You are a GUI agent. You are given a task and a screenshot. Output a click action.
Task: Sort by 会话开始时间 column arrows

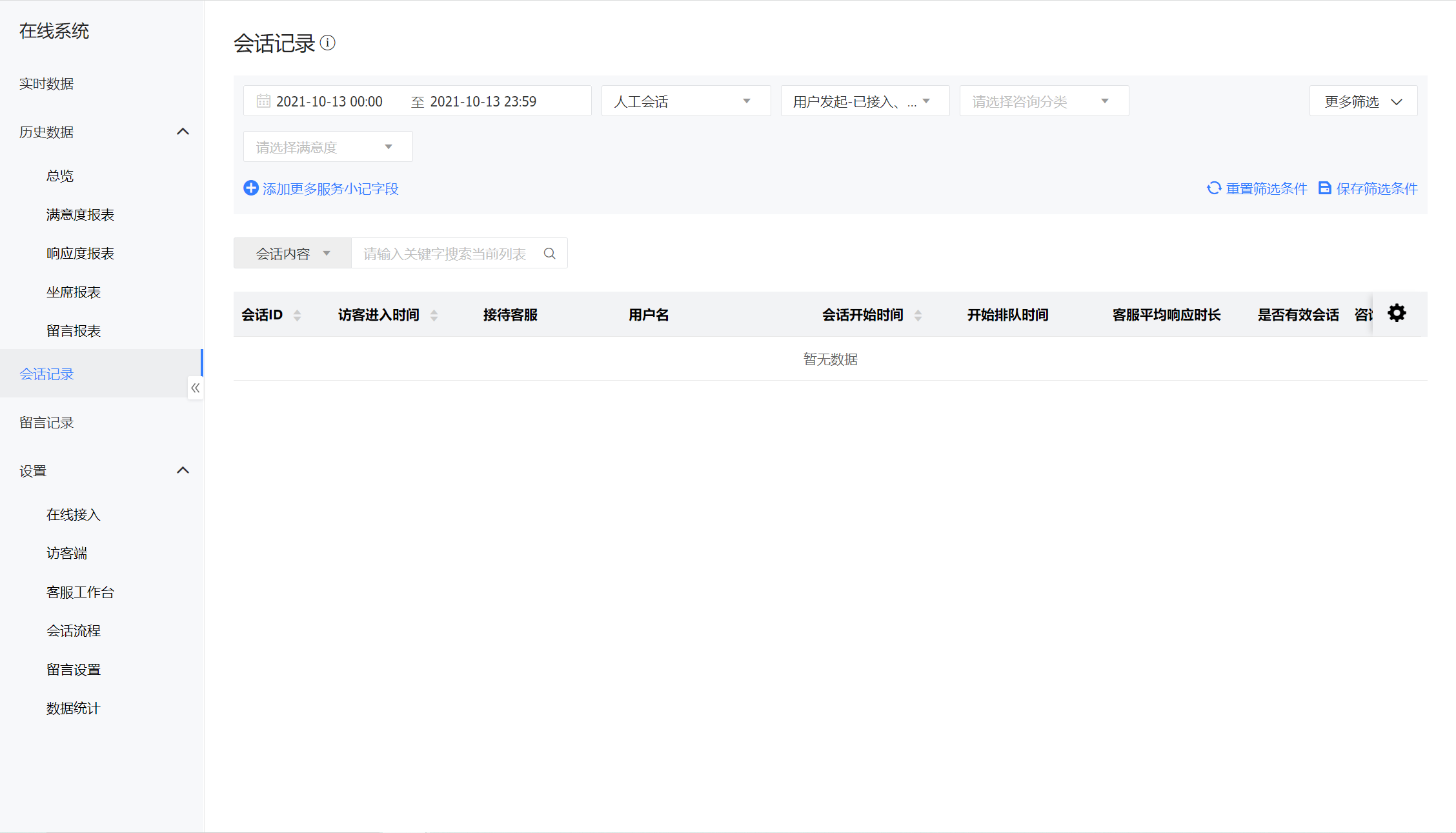coord(918,315)
